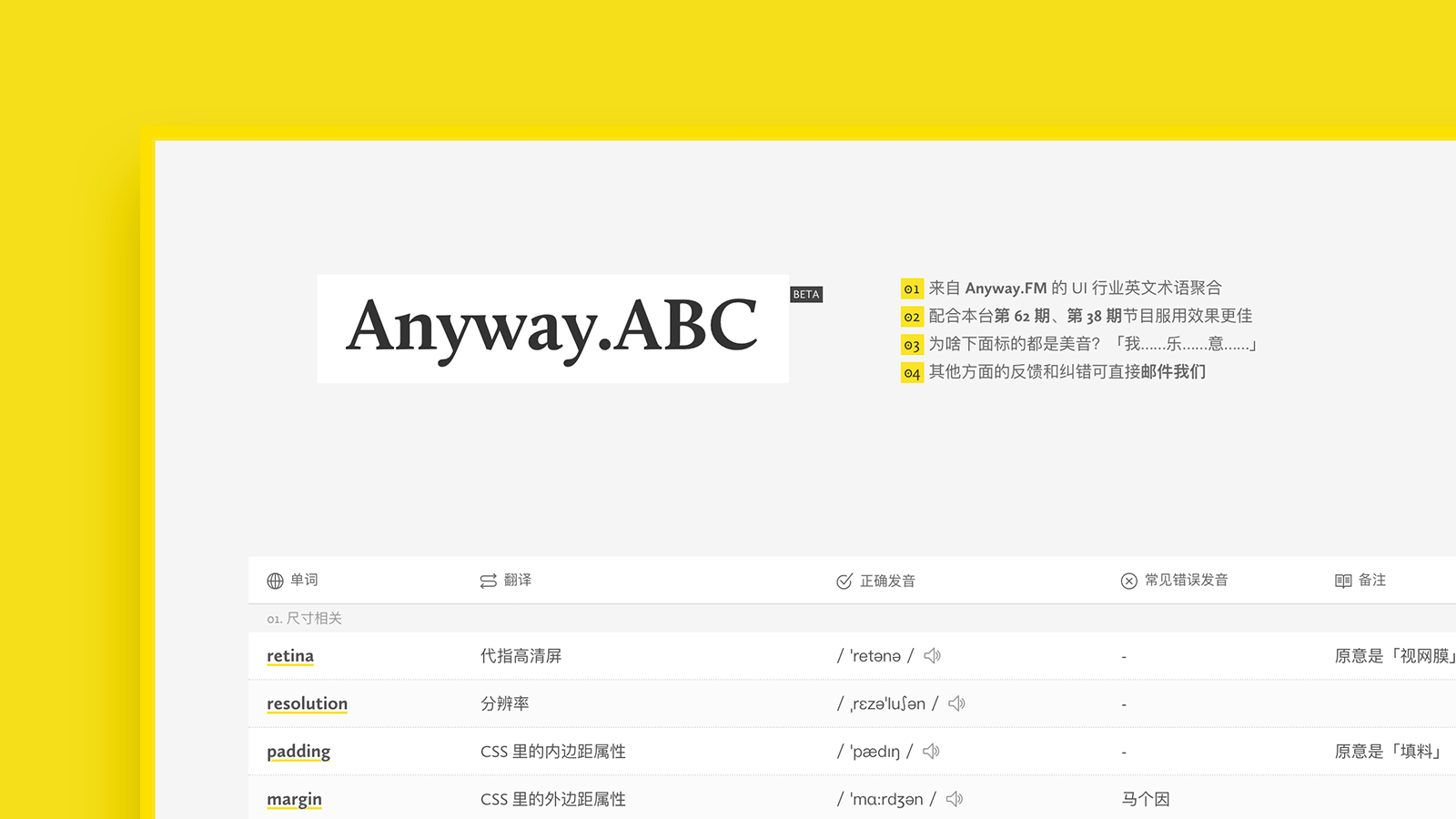Click the yellow 04 number badge
The image size is (1456, 819).
click(912, 373)
